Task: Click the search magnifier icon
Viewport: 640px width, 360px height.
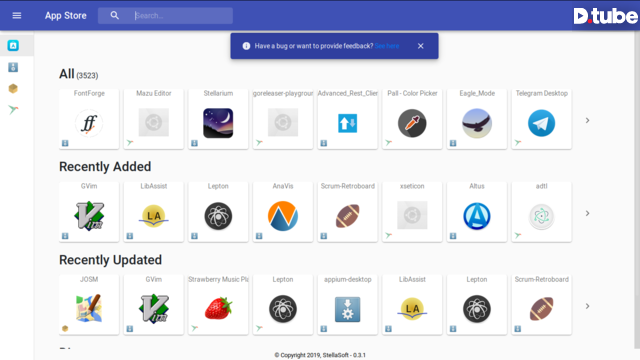Action: (115, 16)
